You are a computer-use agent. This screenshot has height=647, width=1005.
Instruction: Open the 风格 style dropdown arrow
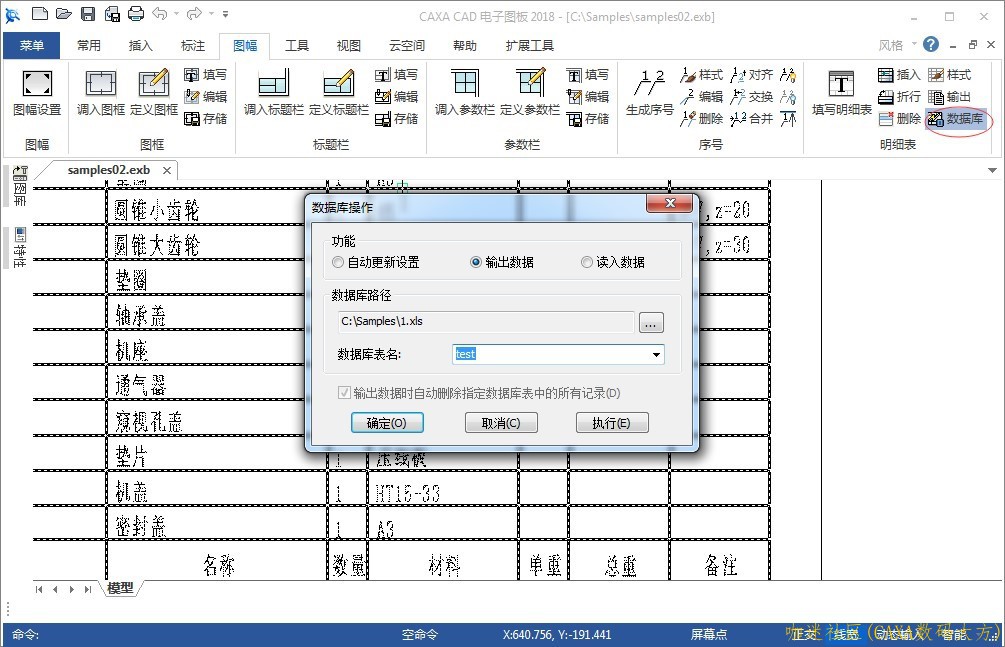click(914, 44)
